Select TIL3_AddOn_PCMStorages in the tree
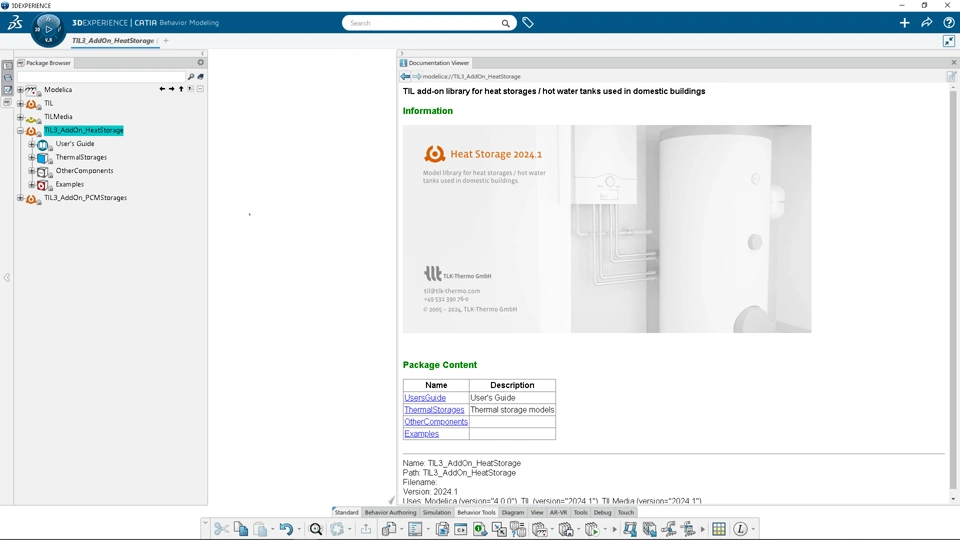This screenshot has width=960, height=540. [85, 198]
